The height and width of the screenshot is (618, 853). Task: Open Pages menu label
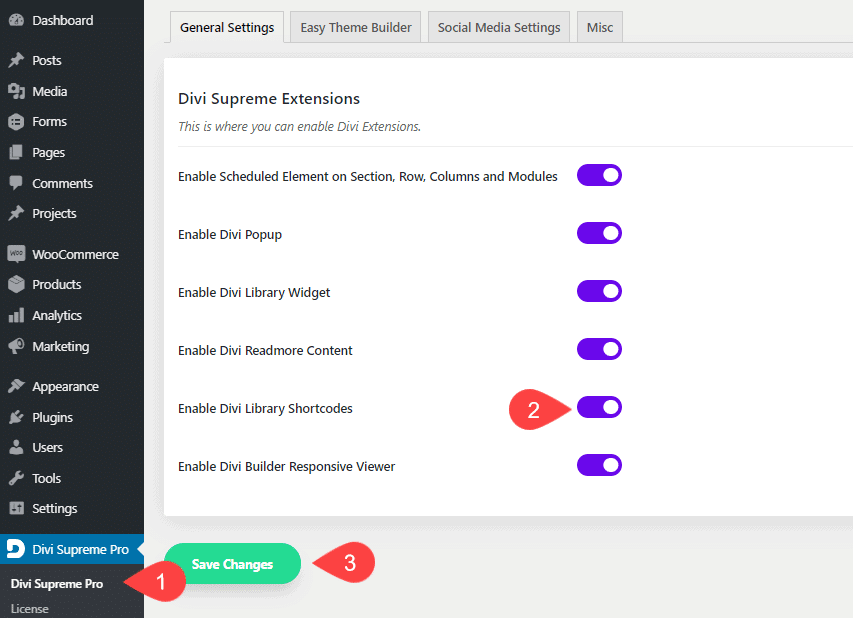coord(48,153)
